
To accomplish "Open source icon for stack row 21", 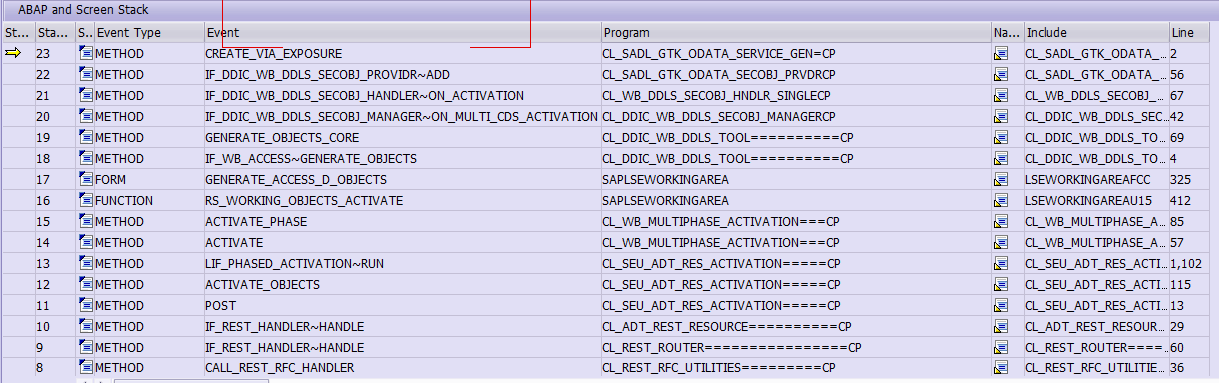I will coord(85,96).
